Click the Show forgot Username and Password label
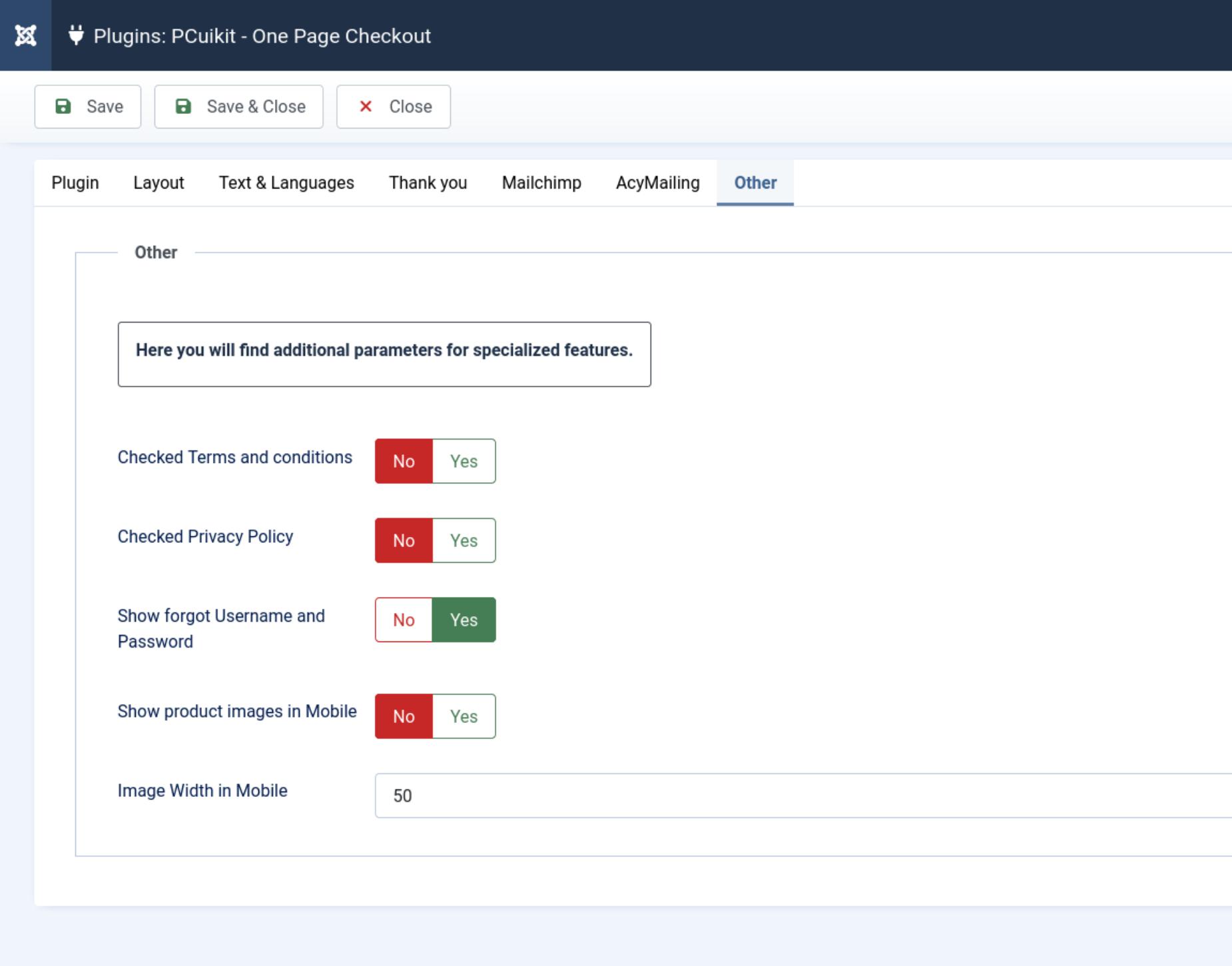This screenshot has width=1232, height=966. point(221,628)
